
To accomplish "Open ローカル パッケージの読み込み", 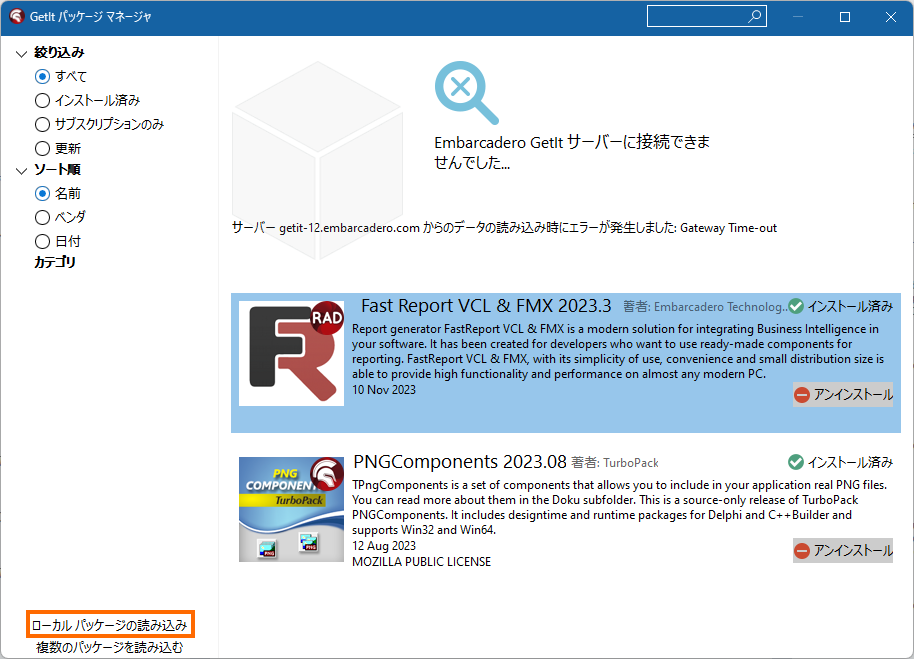I will click(x=110, y=623).
